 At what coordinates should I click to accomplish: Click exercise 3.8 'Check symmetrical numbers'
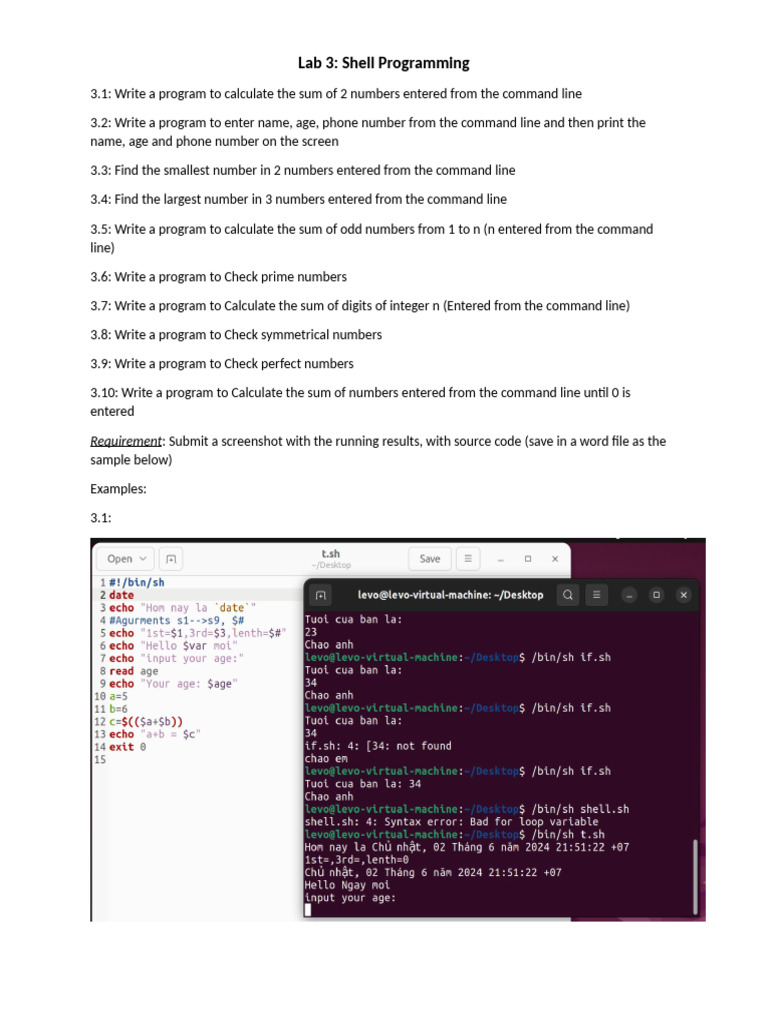(236, 335)
